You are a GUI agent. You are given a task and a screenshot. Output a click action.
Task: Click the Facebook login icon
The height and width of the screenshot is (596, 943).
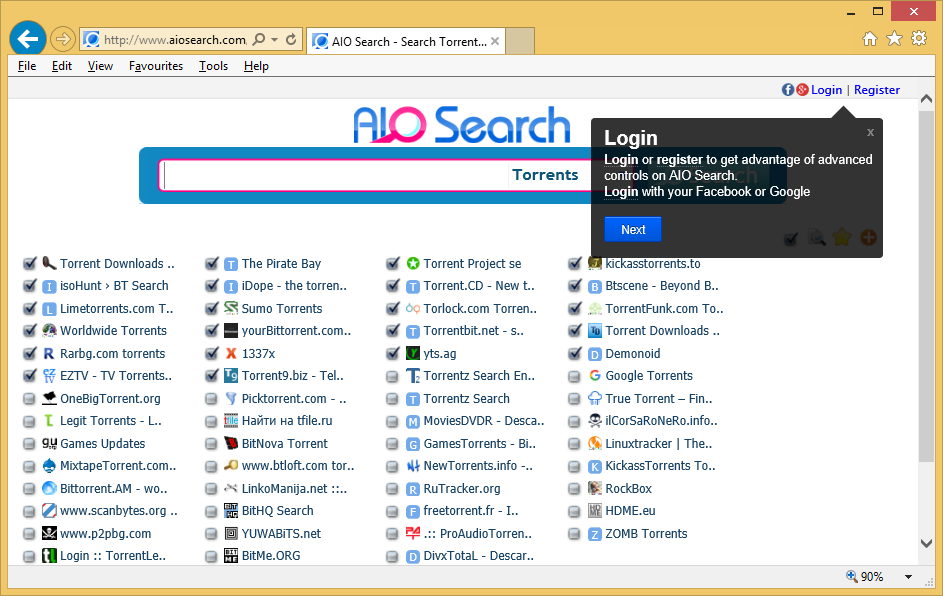(x=788, y=90)
